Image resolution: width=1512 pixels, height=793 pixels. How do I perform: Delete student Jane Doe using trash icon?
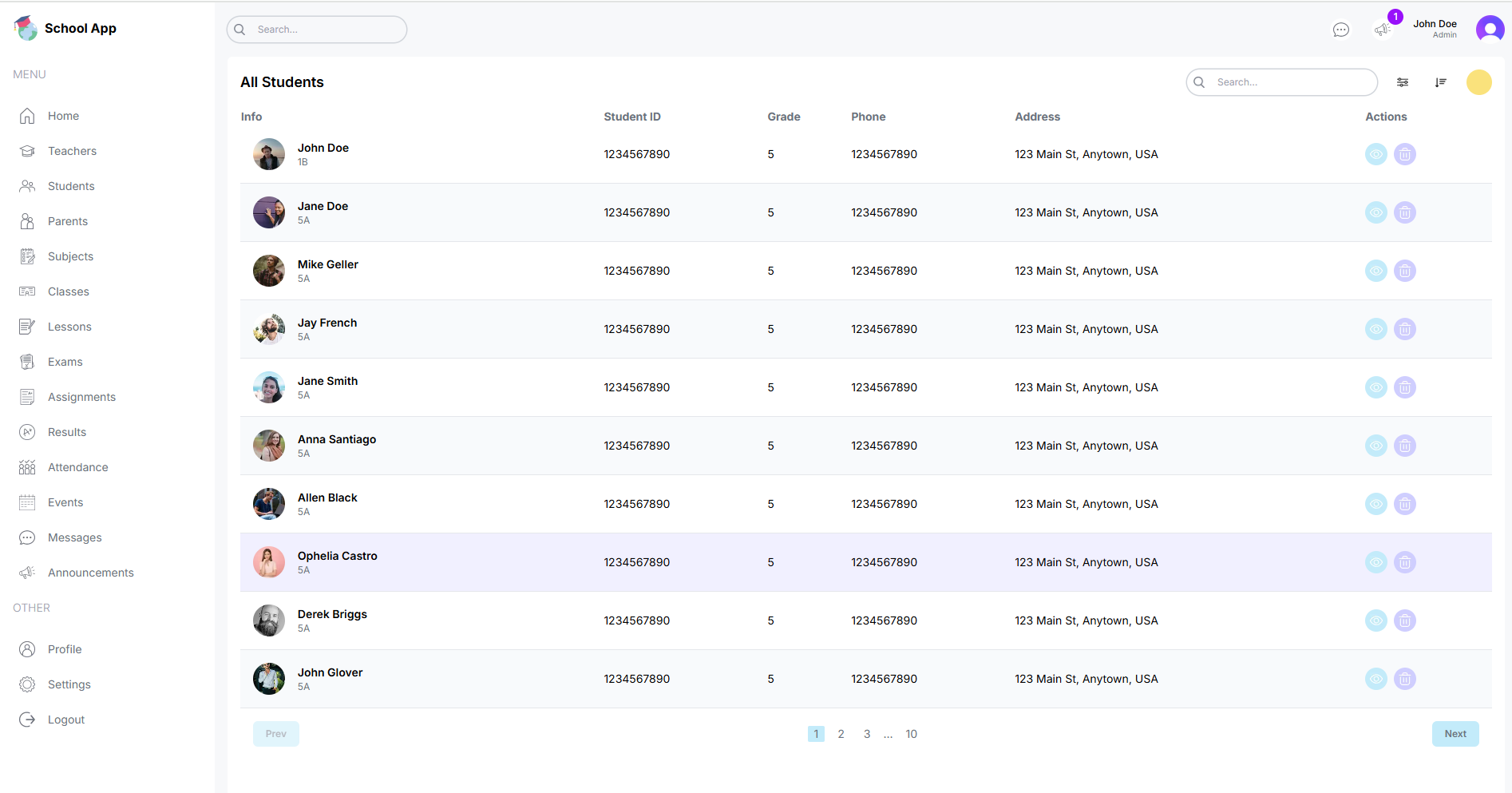coord(1404,212)
